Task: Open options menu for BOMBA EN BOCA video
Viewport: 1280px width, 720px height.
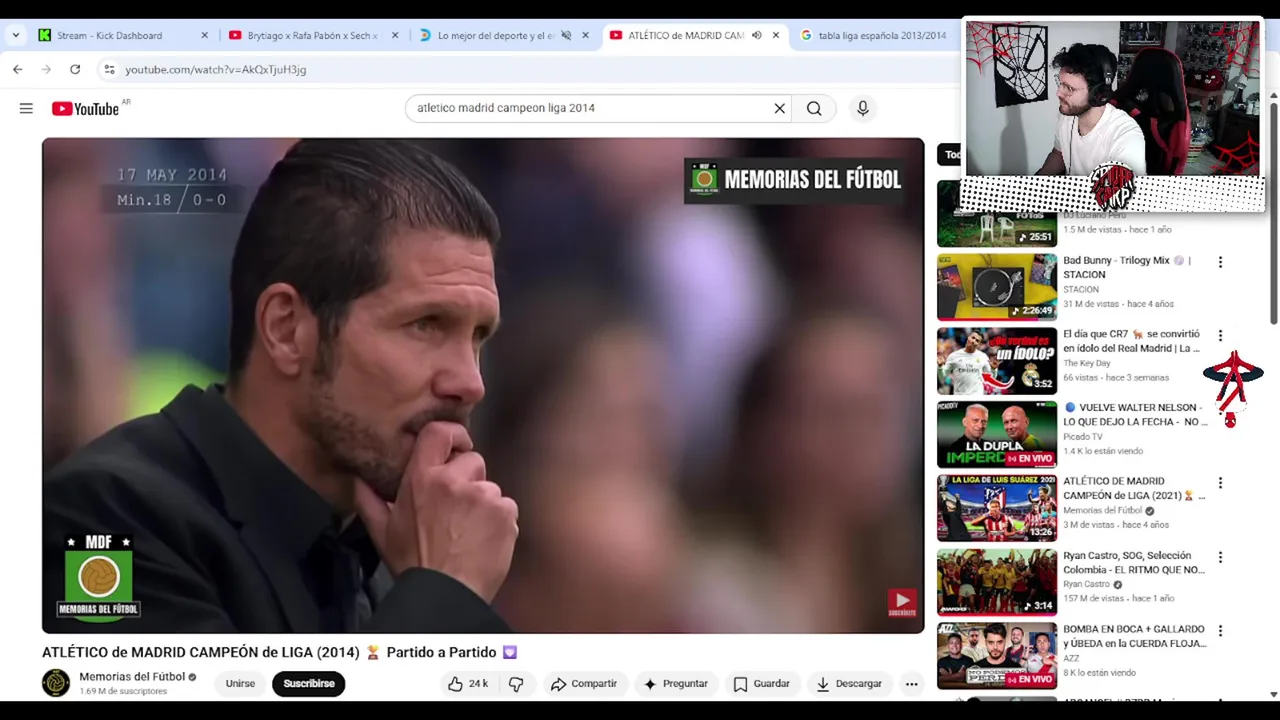Action: (1220, 631)
